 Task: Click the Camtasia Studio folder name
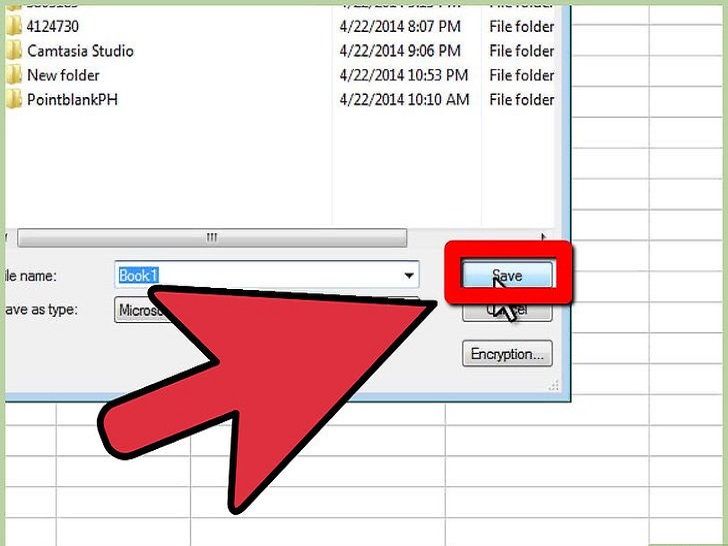[x=80, y=51]
